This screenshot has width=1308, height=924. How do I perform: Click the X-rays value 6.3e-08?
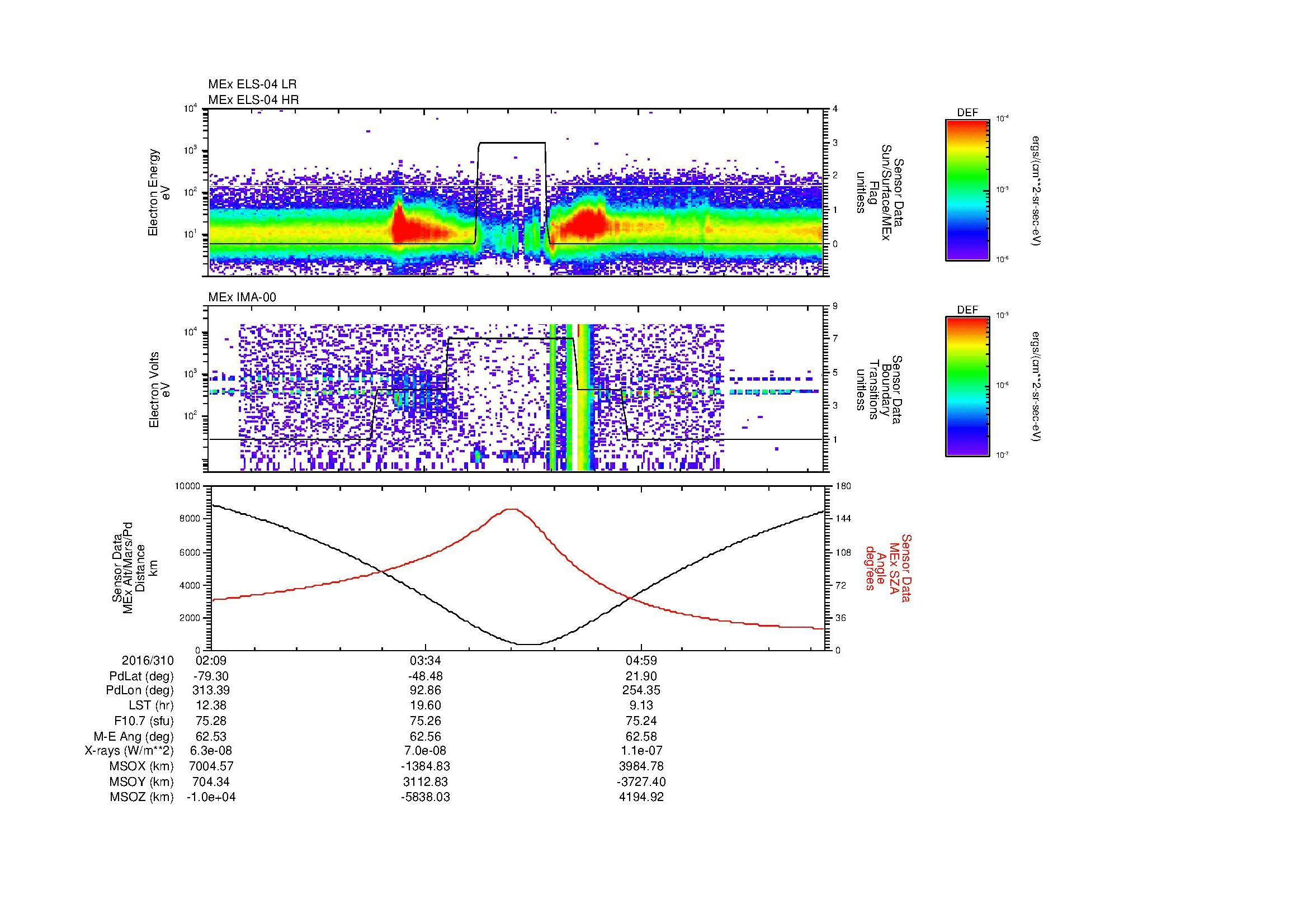tap(211, 751)
